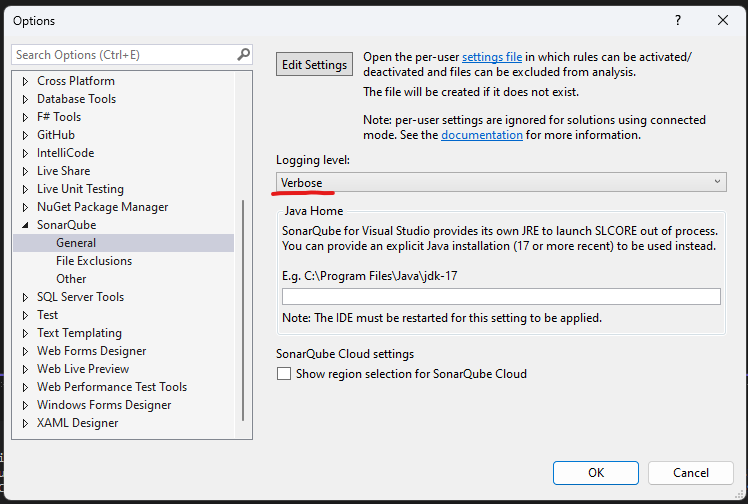Expand the NuGet Package Manager node

point(26,207)
